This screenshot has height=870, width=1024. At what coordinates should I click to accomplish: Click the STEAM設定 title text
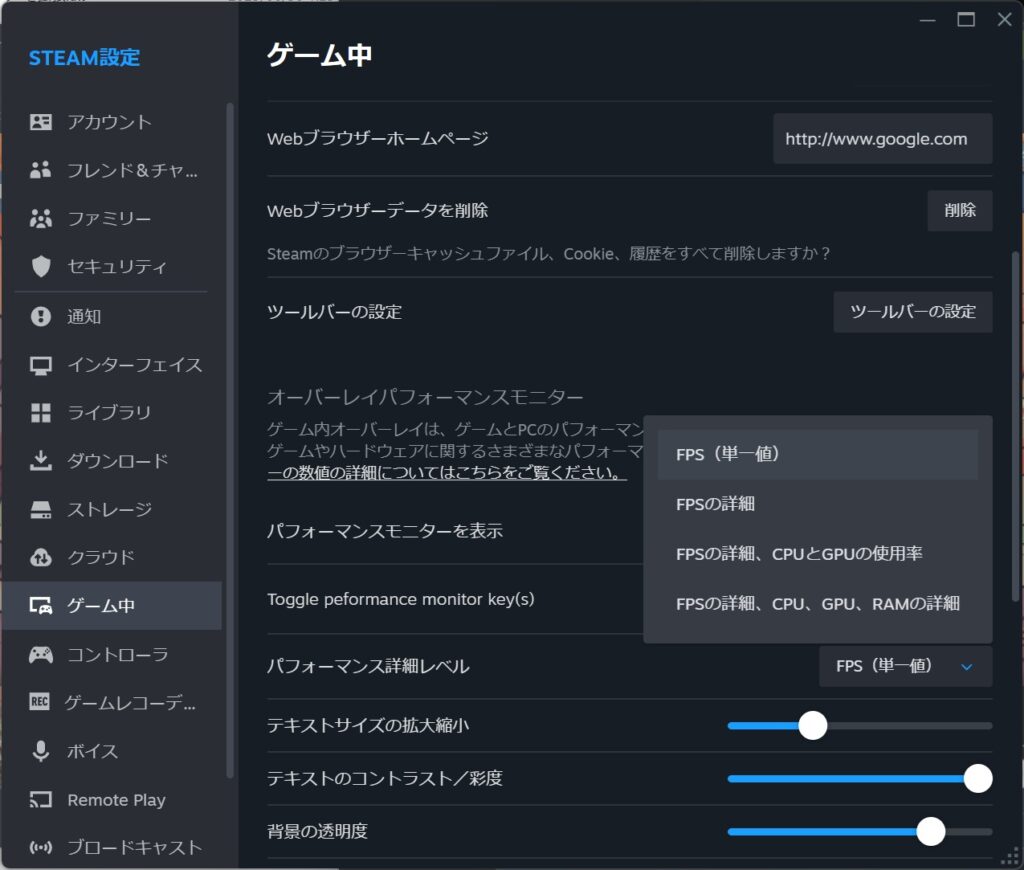click(84, 57)
